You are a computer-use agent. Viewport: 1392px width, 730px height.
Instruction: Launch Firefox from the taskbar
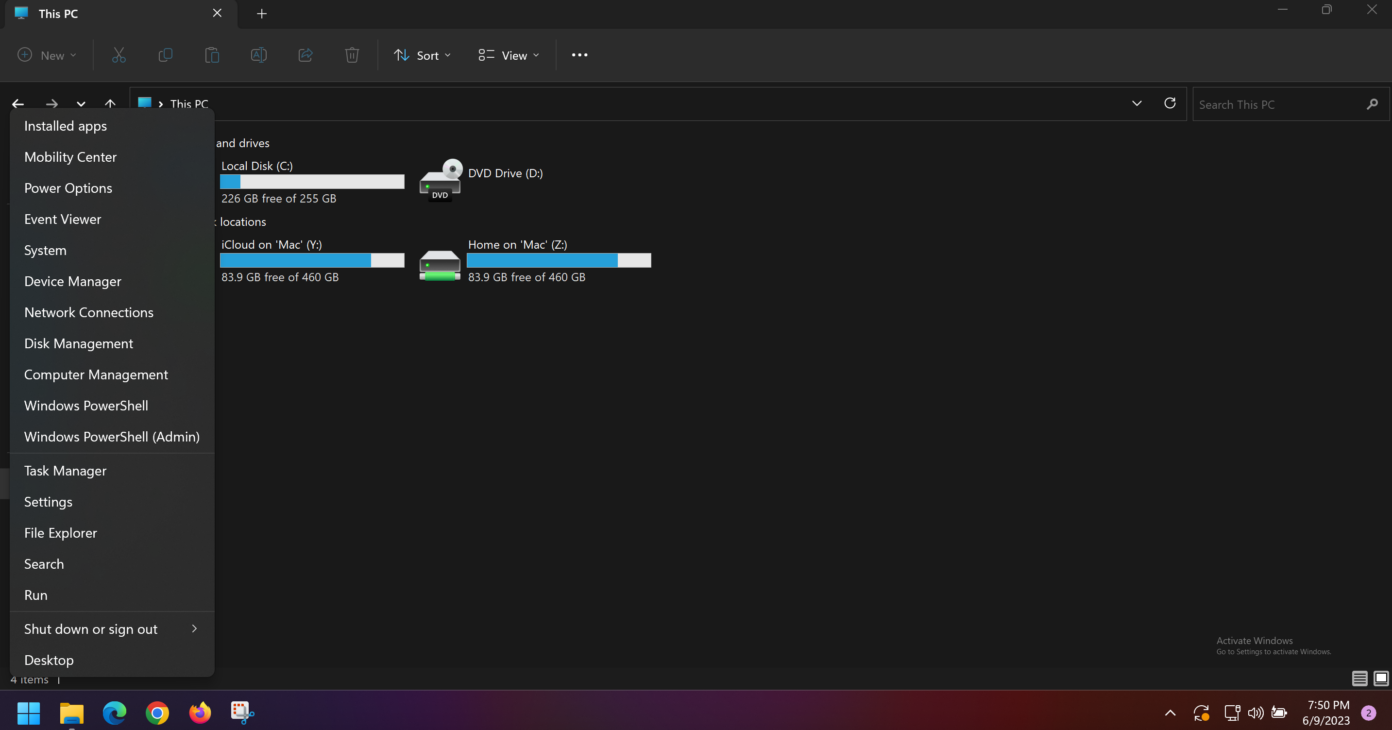coord(199,712)
